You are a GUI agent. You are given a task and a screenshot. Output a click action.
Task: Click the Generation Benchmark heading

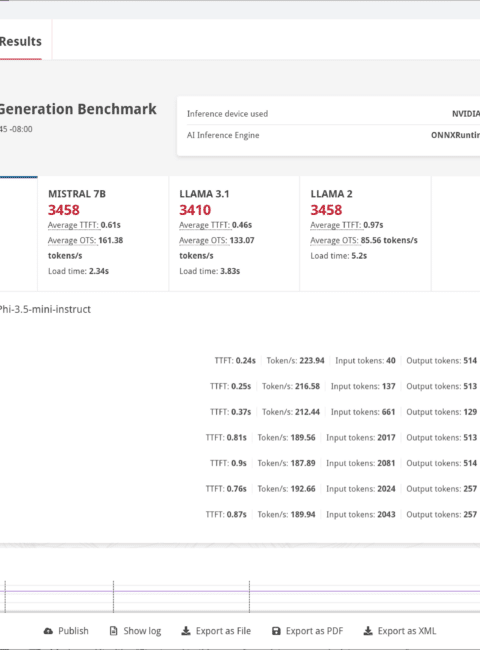click(x=78, y=109)
